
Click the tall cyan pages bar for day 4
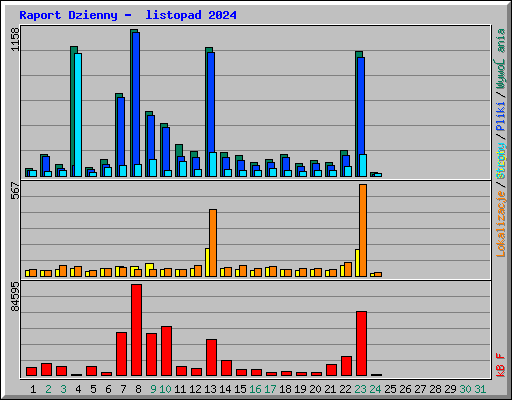78,115
